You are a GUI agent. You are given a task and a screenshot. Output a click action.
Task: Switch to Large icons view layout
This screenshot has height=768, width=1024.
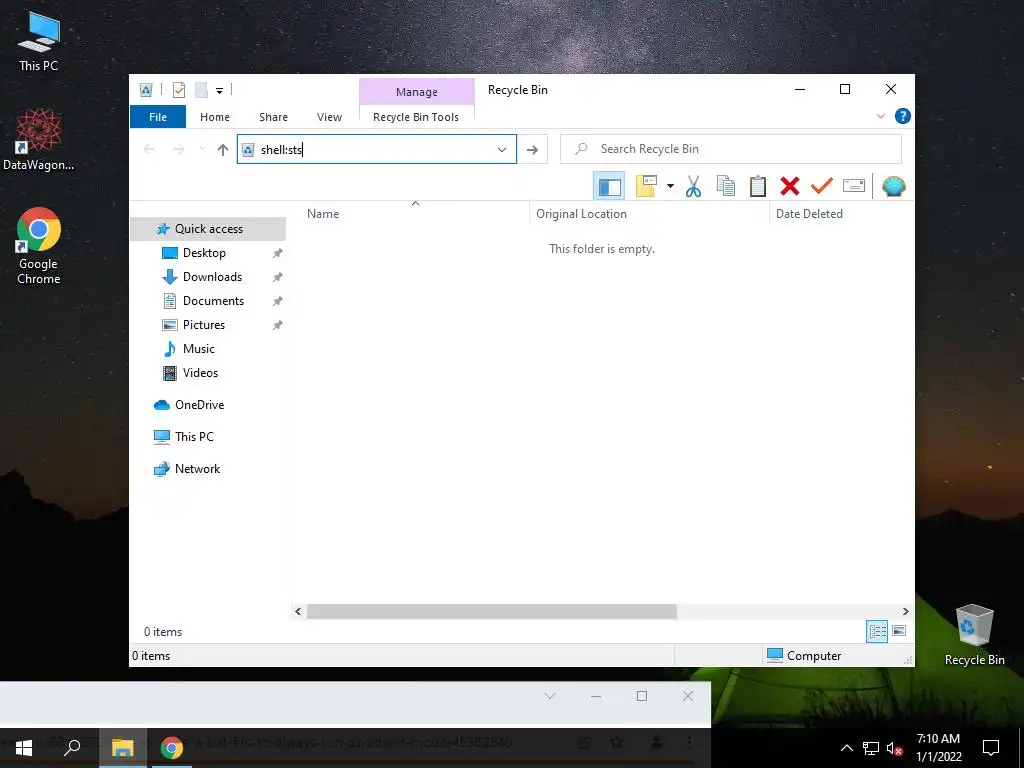pyautogui.click(x=899, y=631)
